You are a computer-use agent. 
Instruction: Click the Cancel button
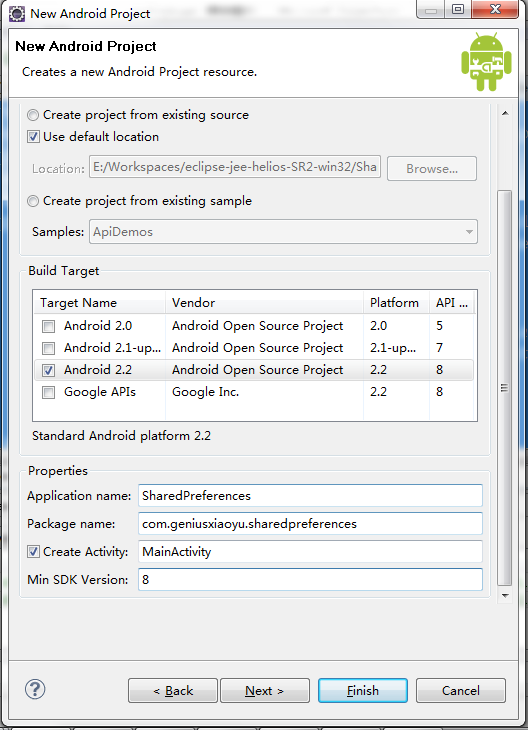[460, 690]
